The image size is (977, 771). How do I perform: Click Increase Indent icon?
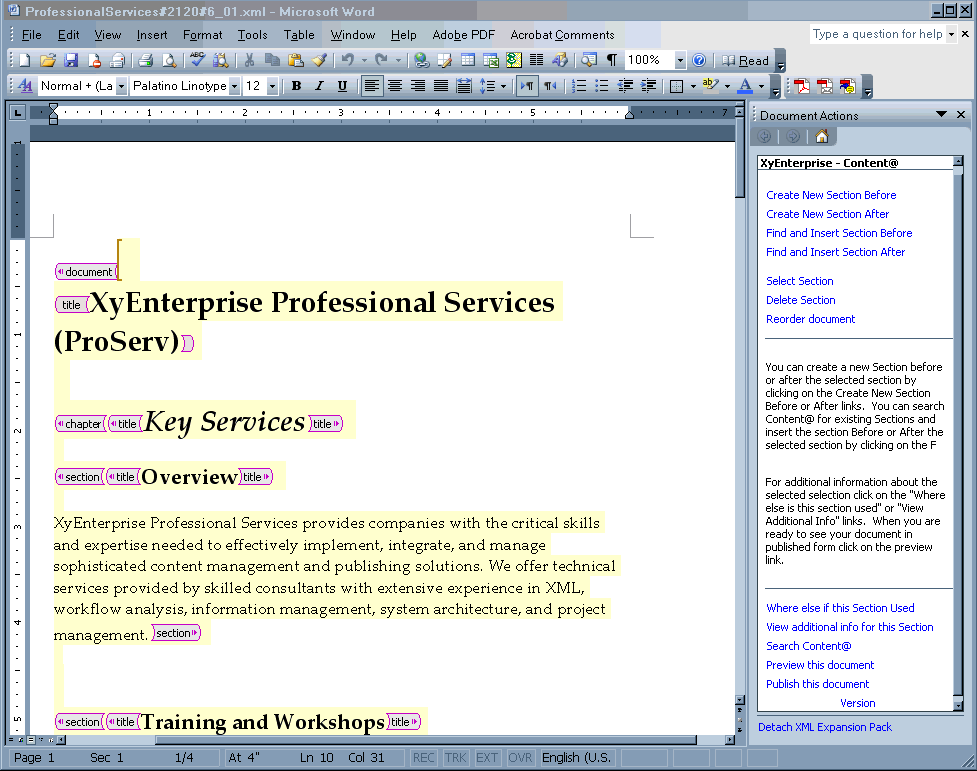click(x=648, y=86)
